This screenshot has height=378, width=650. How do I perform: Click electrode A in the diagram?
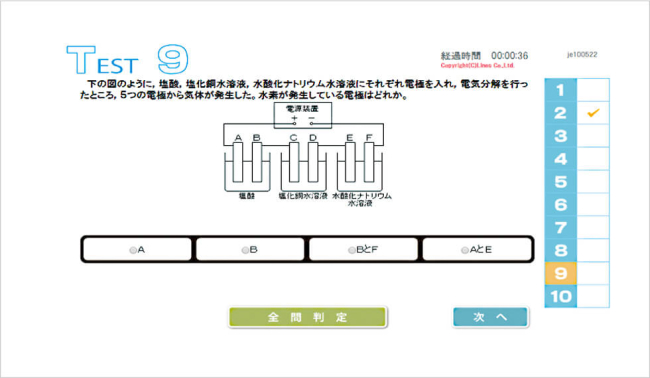238,162
